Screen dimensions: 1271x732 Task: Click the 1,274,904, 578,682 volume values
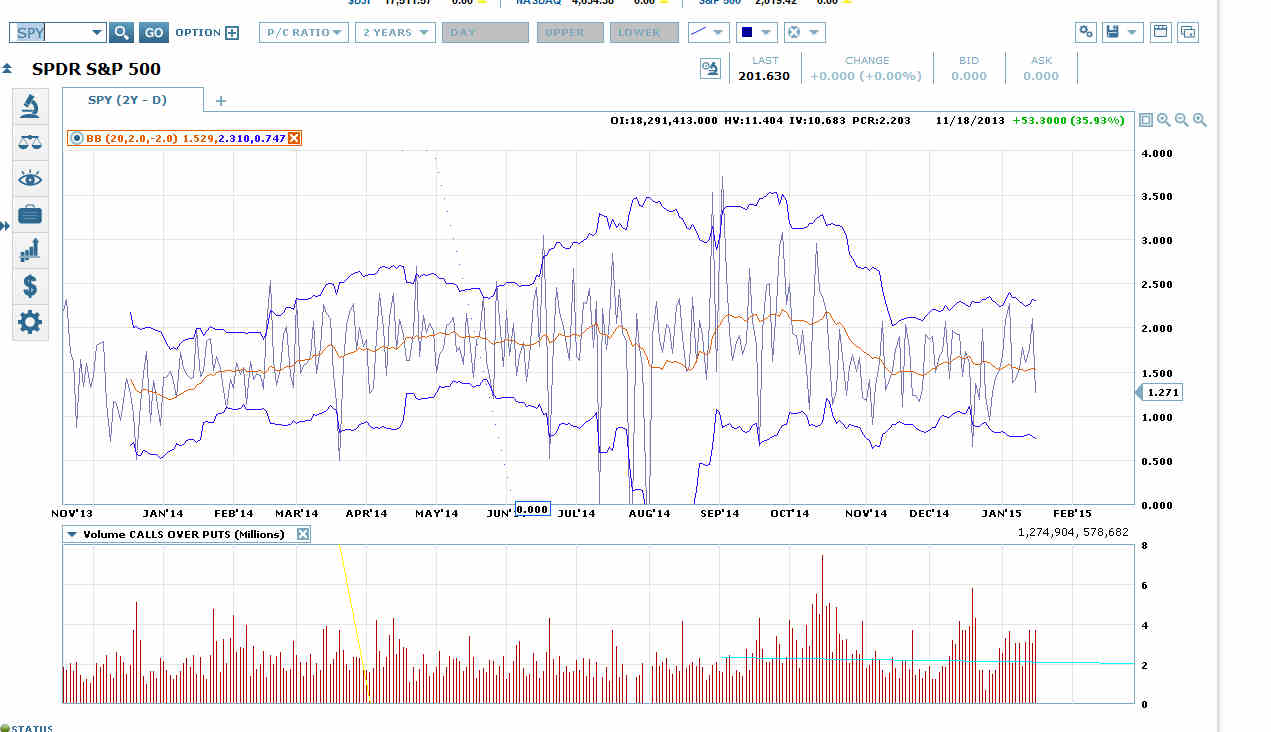pyautogui.click(x=1073, y=532)
